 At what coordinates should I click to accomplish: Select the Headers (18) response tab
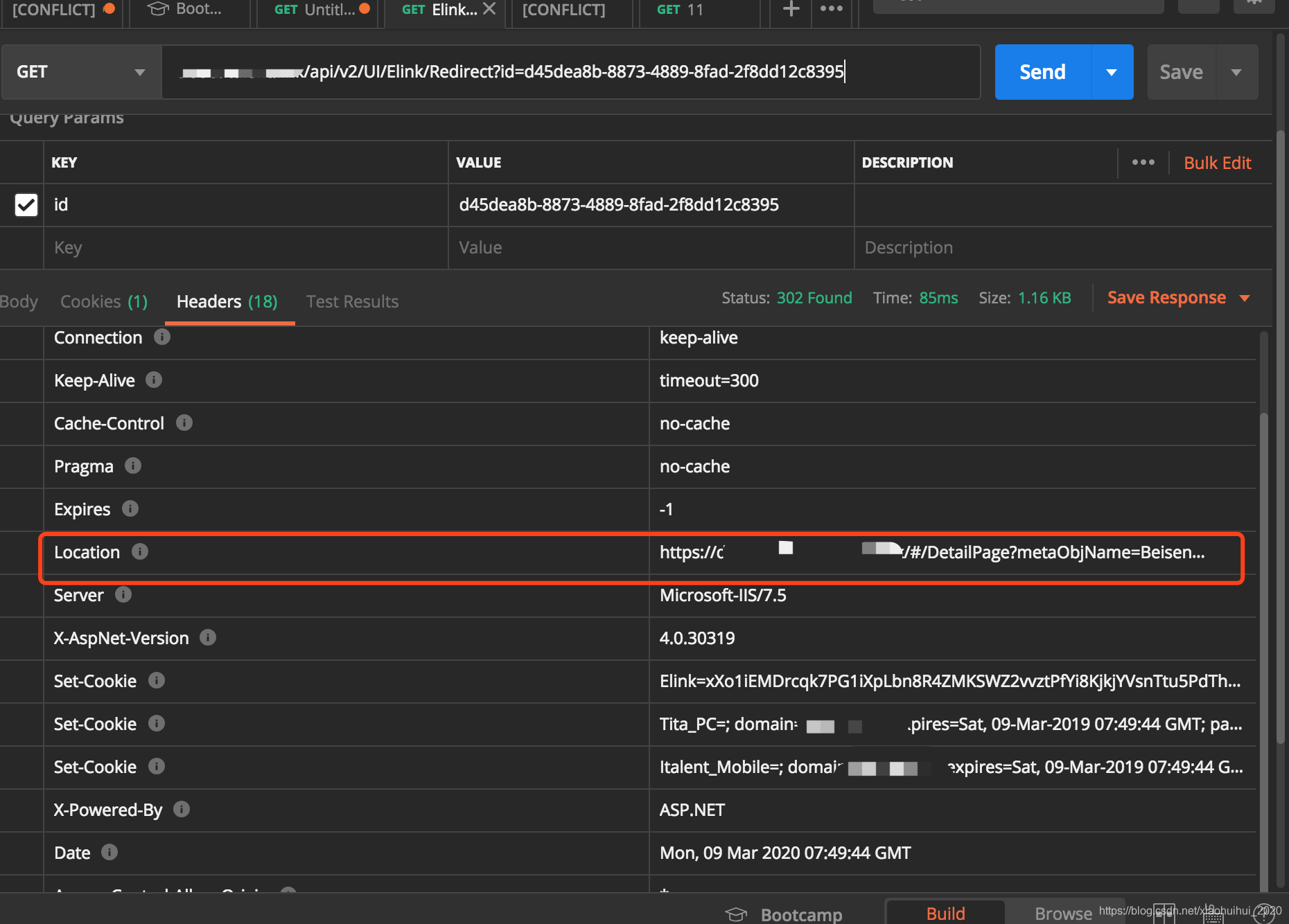[x=227, y=302]
